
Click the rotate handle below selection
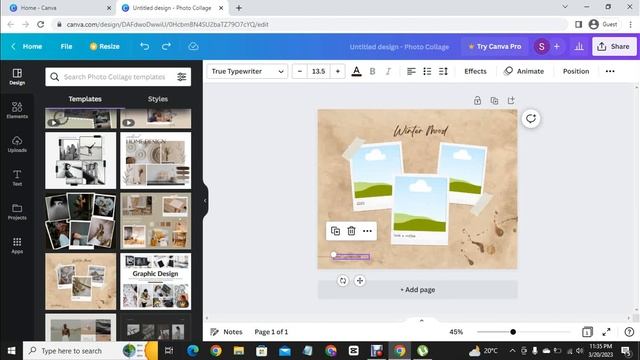pyautogui.click(x=343, y=281)
